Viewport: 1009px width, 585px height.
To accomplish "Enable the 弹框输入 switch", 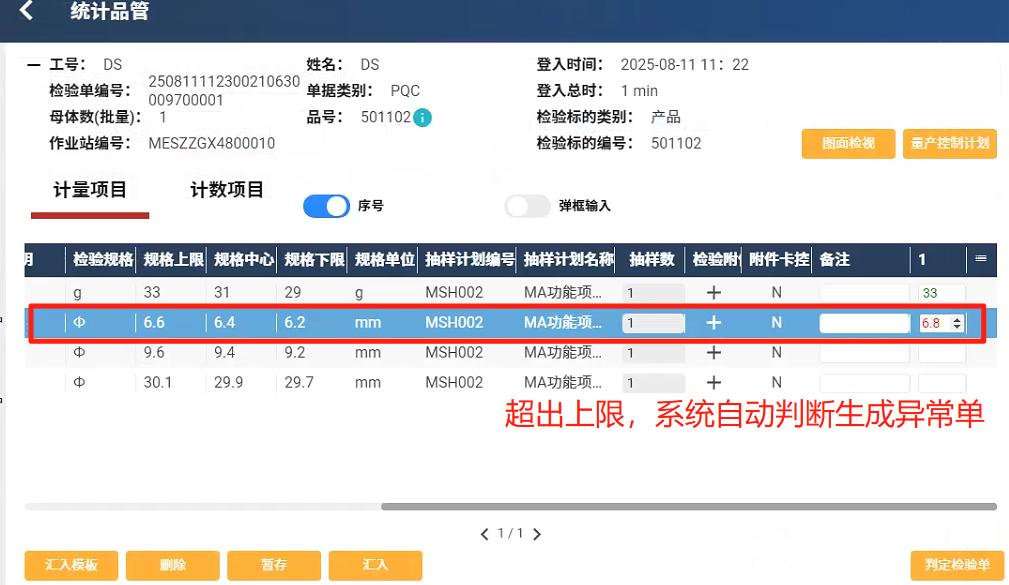I will [x=527, y=206].
